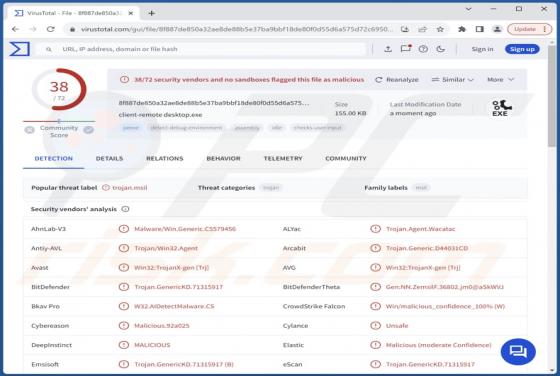Click the VirusTotal logo icon
This screenshot has width=560, height=376.
(x=20, y=49)
